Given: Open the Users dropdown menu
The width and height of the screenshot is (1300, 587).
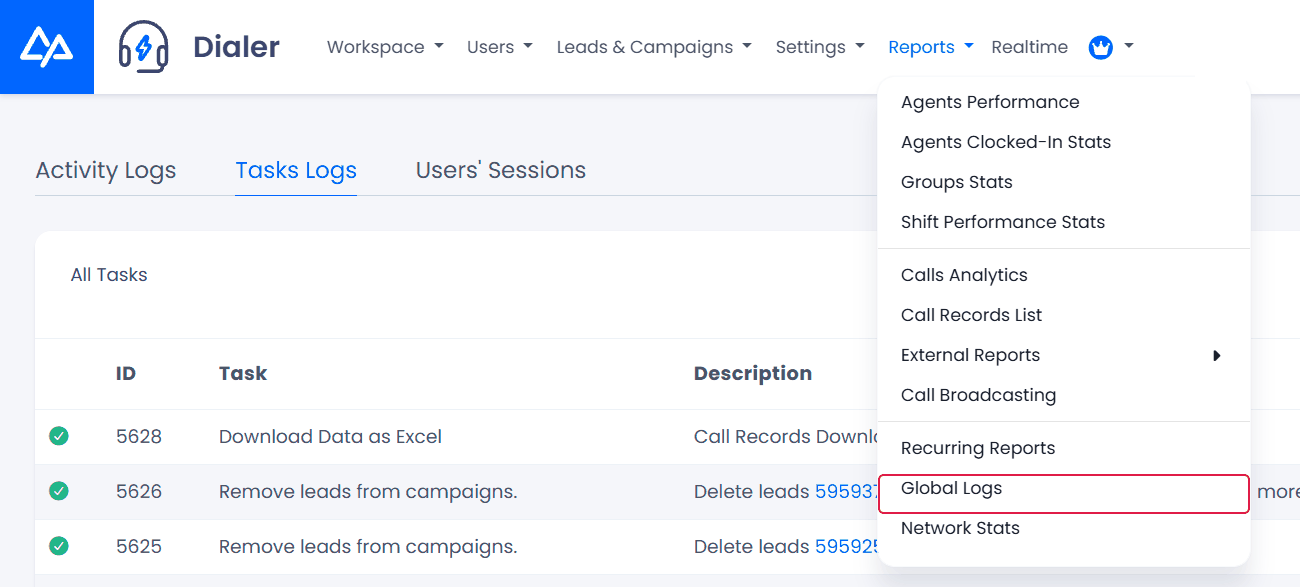Looking at the screenshot, I should point(499,47).
